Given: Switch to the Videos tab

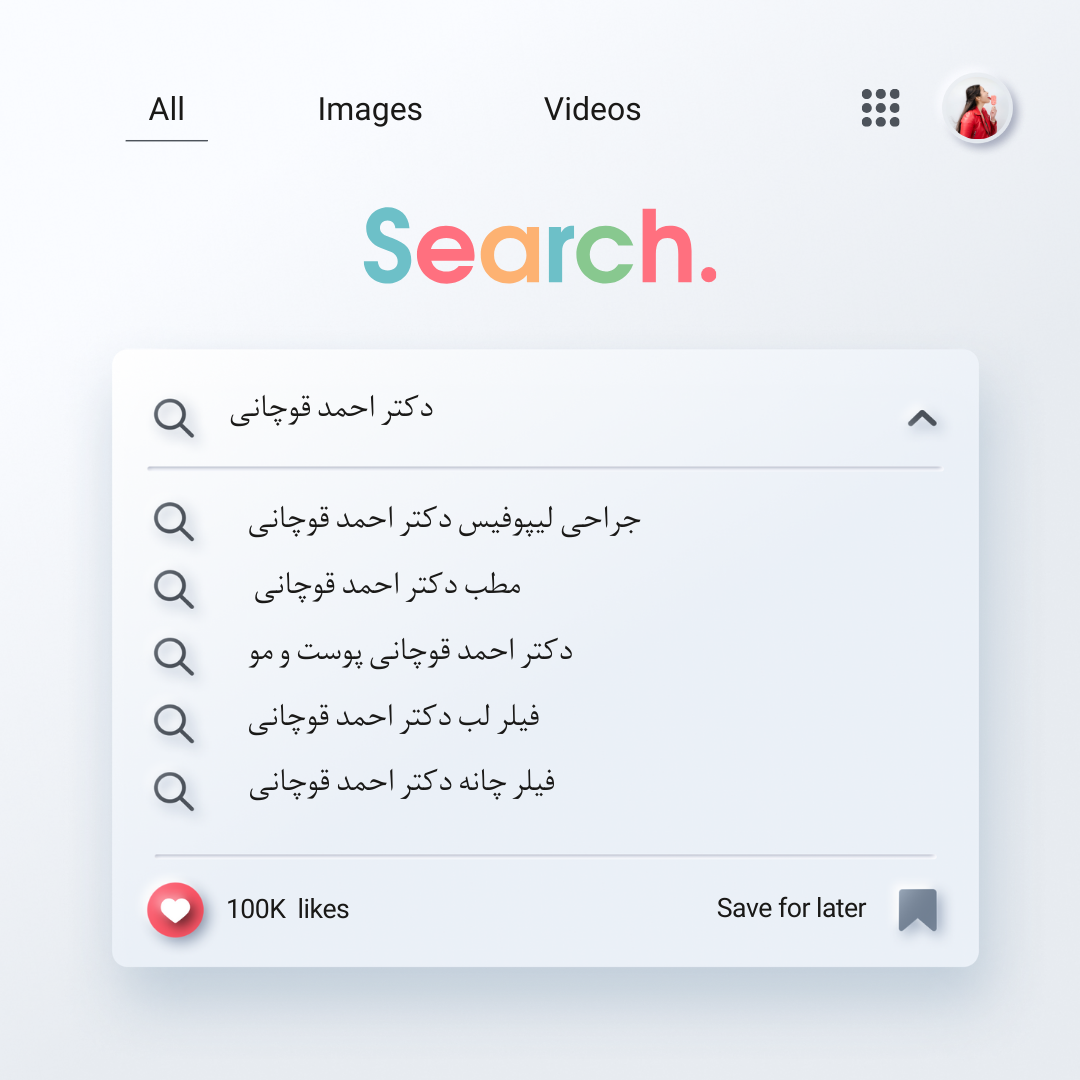Looking at the screenshot, I should pos(592,110).
